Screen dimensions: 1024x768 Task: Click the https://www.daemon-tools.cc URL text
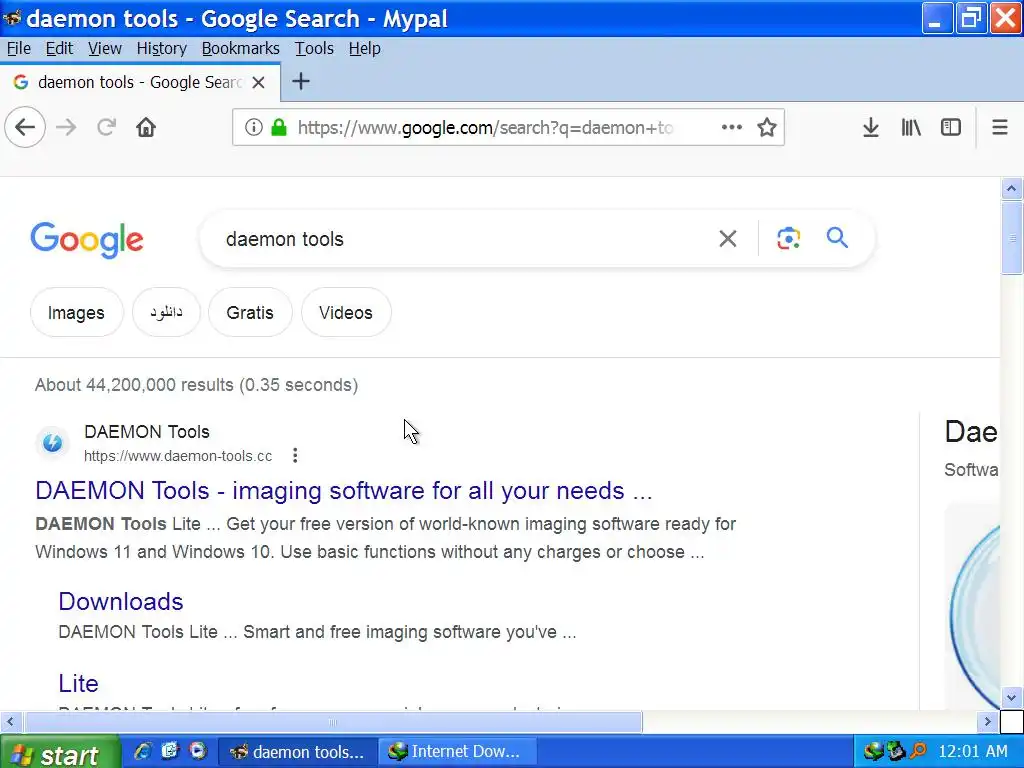pos(178,456)
